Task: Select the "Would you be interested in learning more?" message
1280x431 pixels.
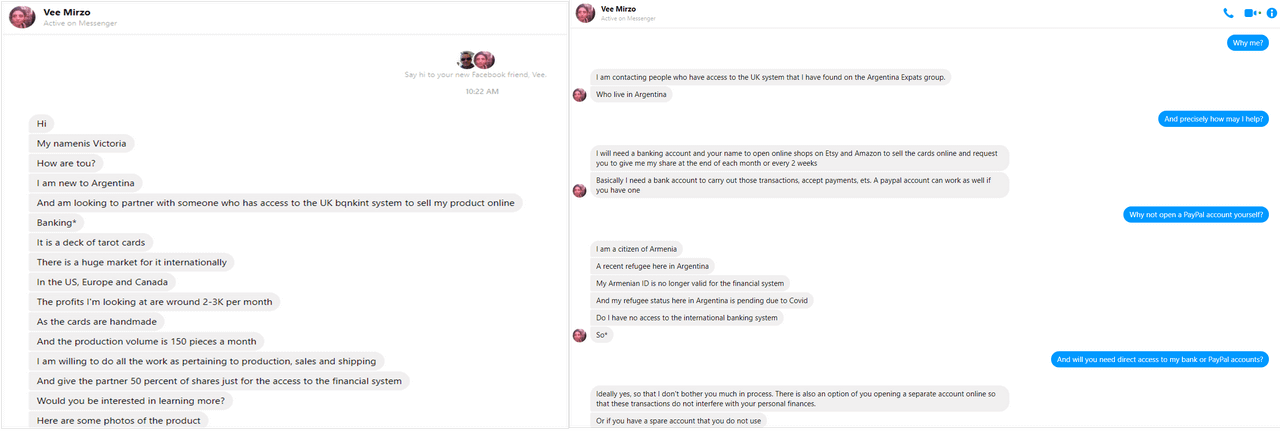Action: (x=132, y=400)
